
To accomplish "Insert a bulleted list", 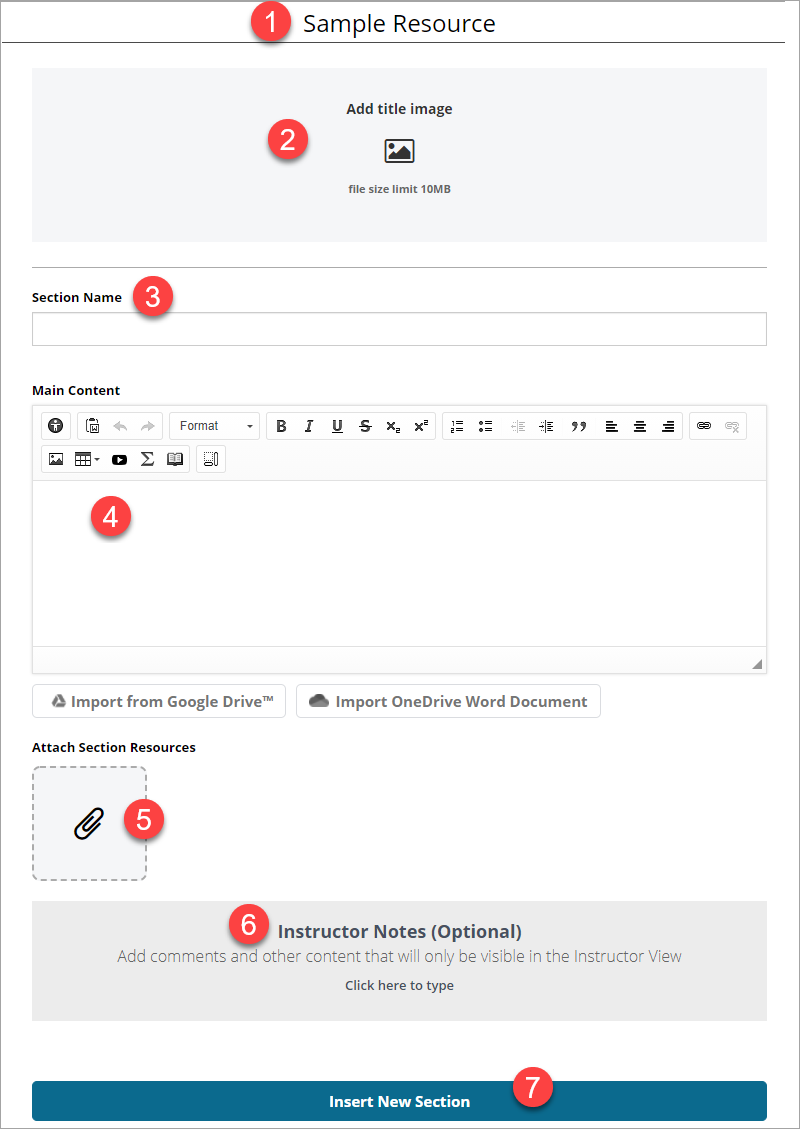I will 485,426.
